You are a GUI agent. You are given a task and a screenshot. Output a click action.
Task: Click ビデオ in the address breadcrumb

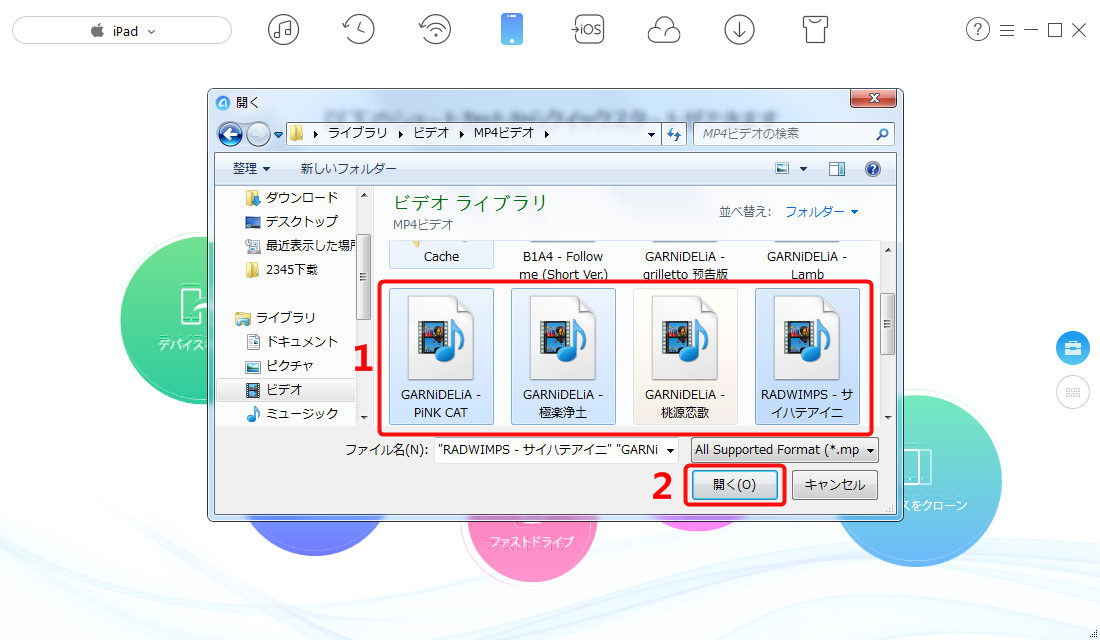(x=431, y=133)
